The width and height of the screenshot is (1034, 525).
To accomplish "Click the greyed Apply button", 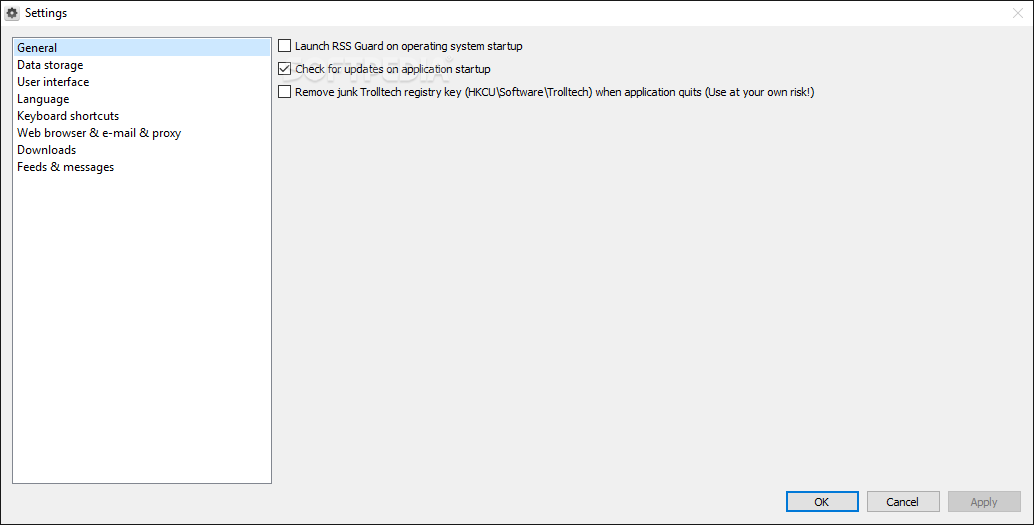I will 984,502.
